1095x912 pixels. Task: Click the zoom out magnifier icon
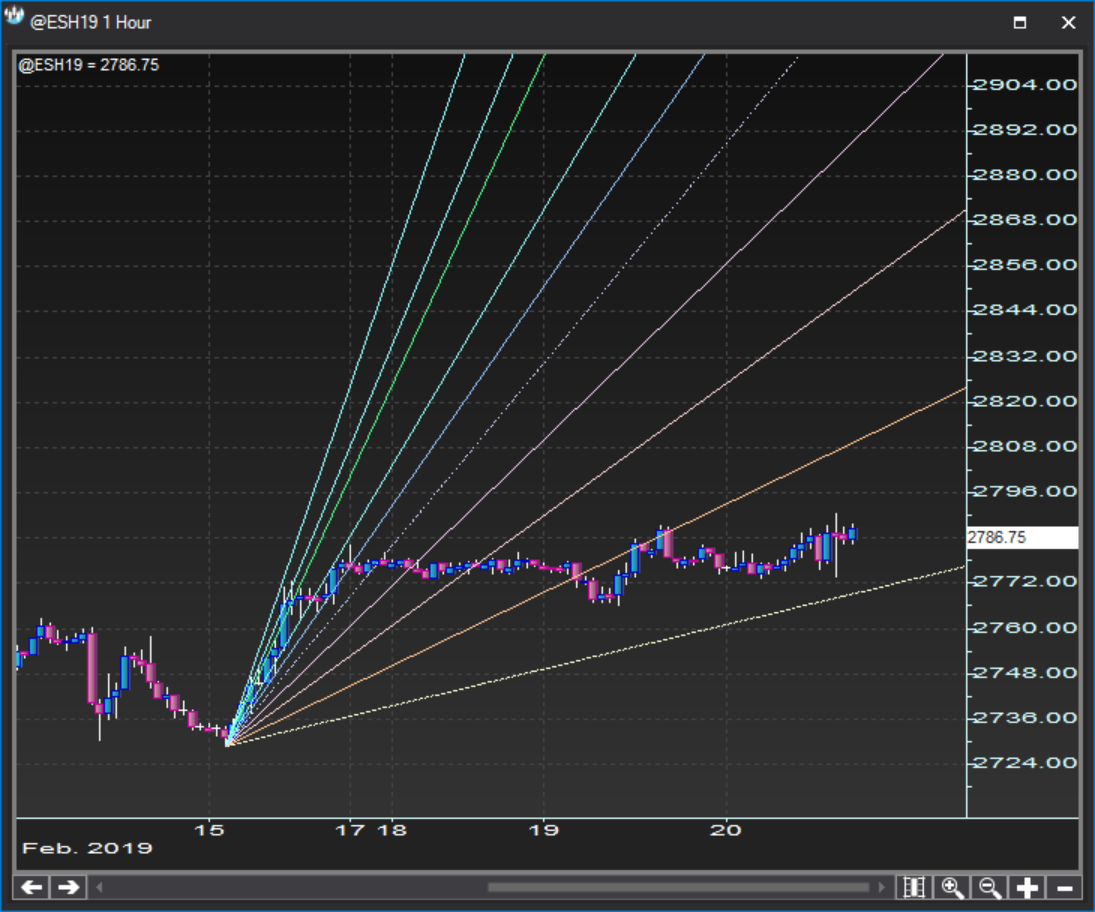pyautogui.click(x=990, y=888)
